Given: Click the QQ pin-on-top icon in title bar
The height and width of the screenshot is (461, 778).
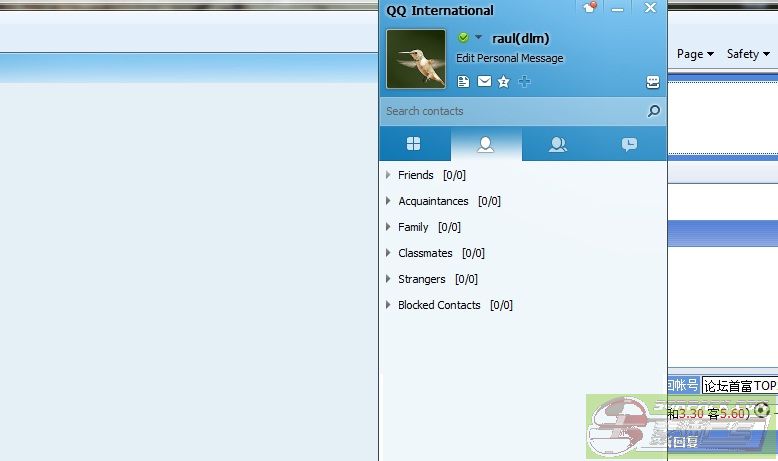Looking at the screenshot, I should coord(589,7).
